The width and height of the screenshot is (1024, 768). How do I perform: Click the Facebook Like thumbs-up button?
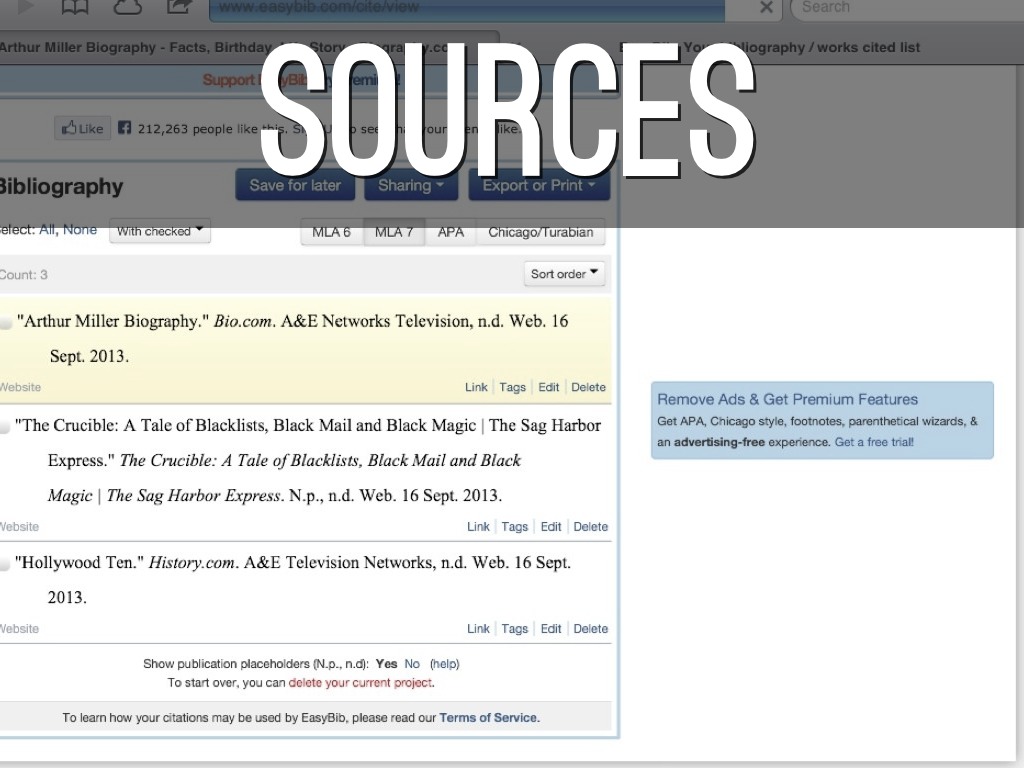pos(83,128)
